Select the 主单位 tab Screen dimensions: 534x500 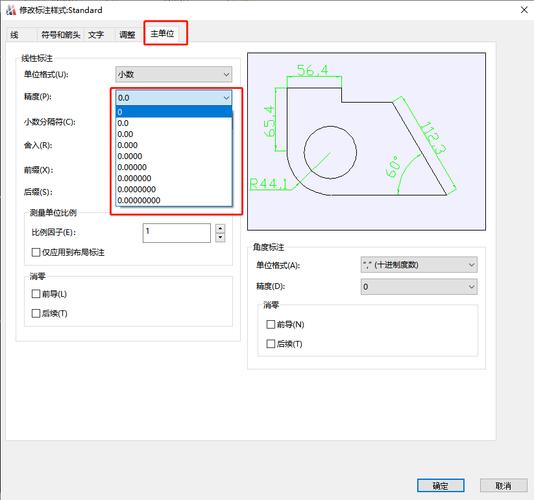point(162,33)
